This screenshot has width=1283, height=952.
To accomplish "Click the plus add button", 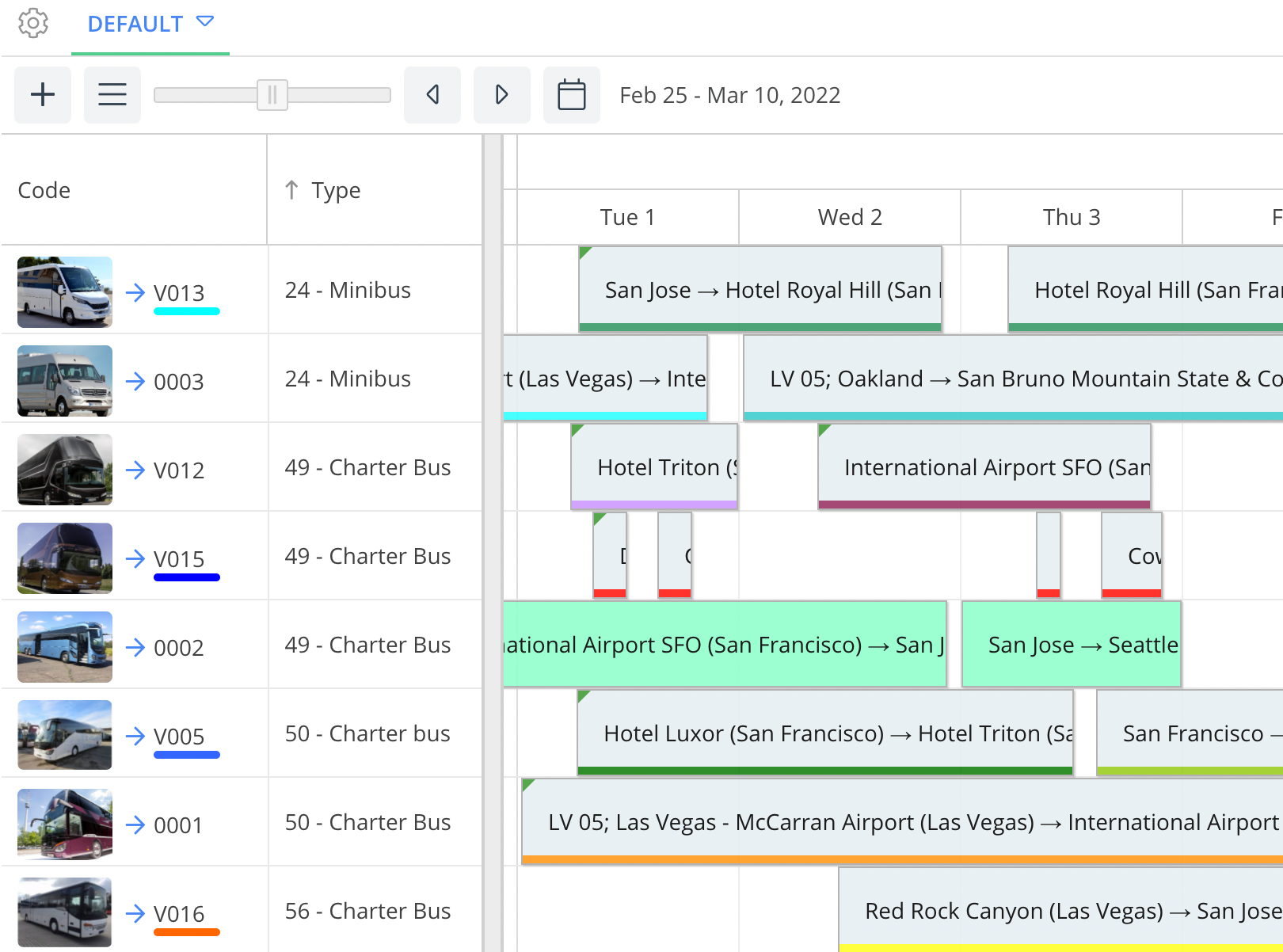I will tap(43, 95).
